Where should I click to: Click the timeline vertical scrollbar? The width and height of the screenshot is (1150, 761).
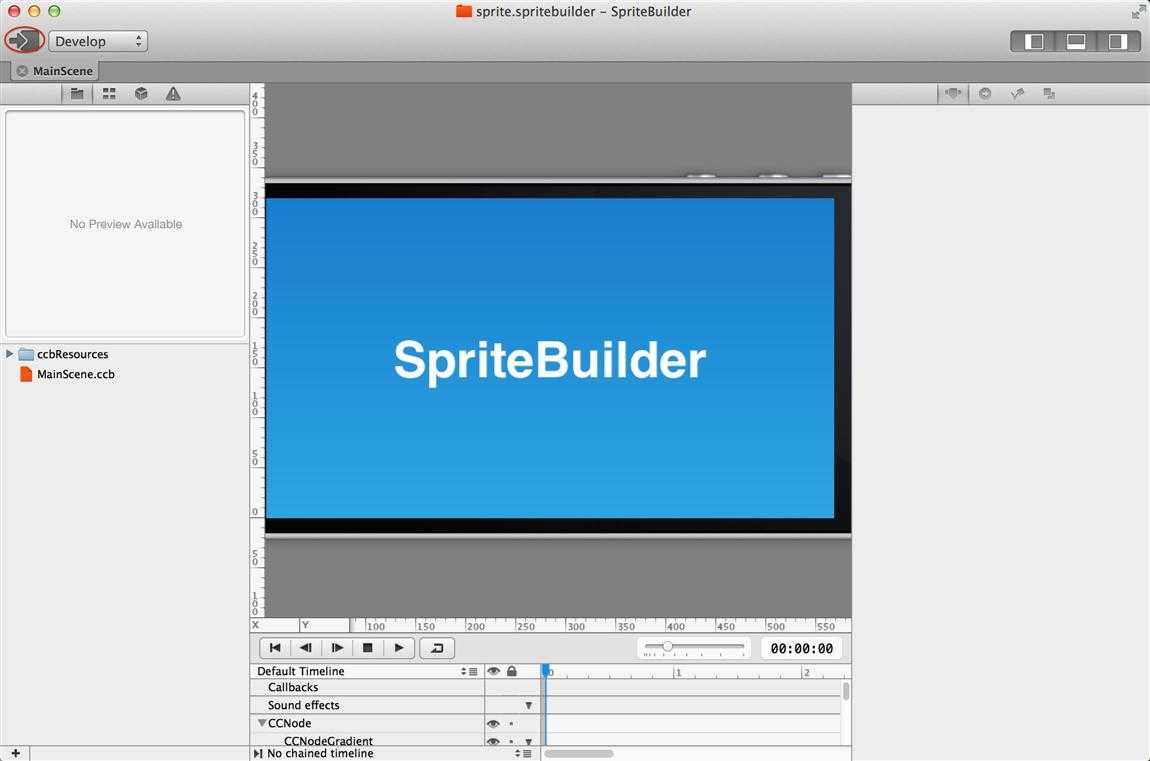pos(846,691)
